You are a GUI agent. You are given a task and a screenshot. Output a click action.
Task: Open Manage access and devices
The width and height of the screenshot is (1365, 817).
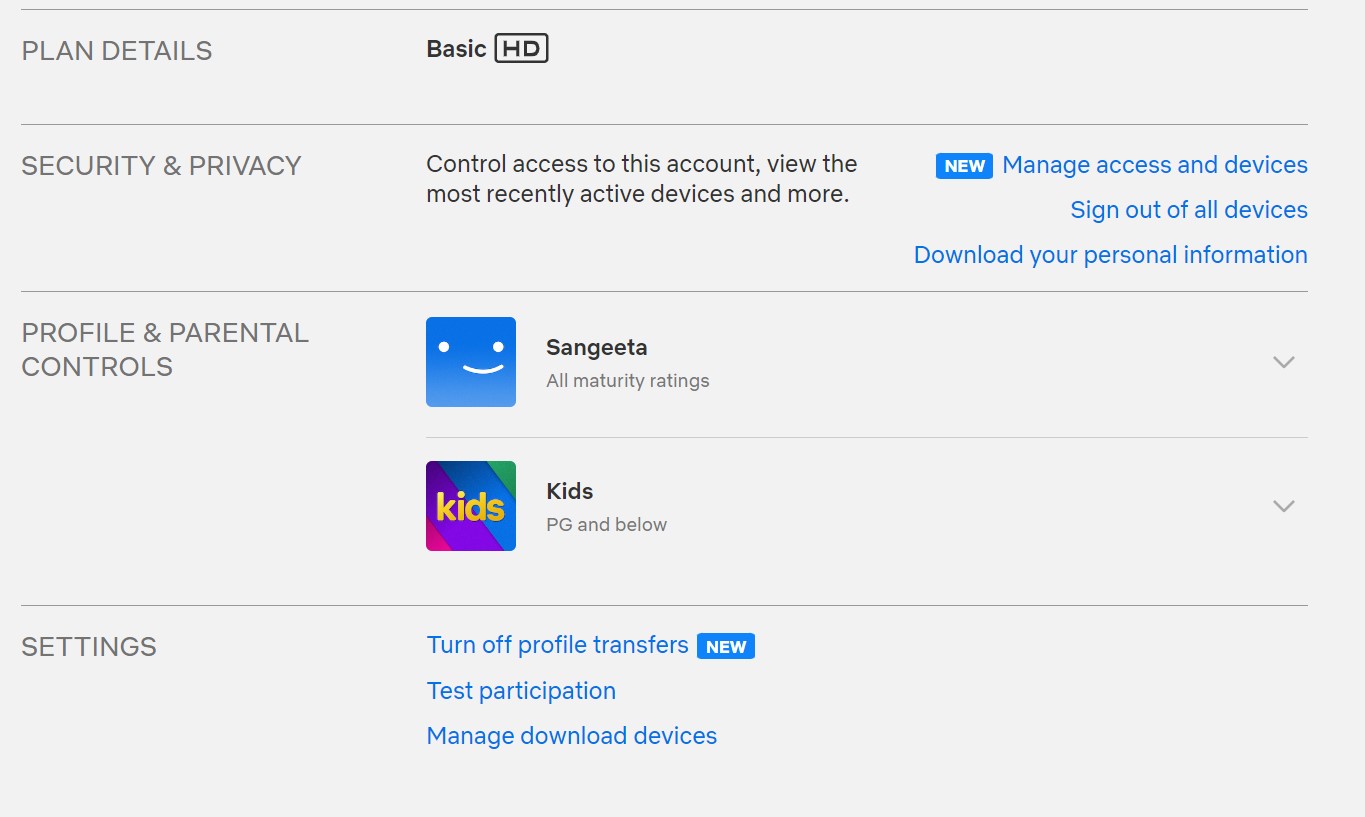coord(1154,164)
